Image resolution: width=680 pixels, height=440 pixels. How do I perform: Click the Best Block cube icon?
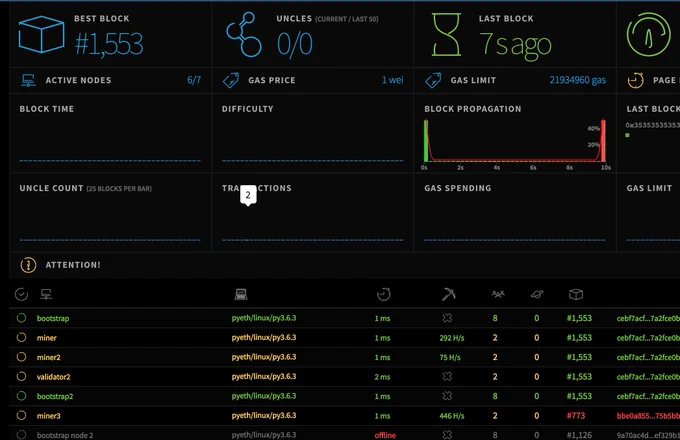point(42,34)
